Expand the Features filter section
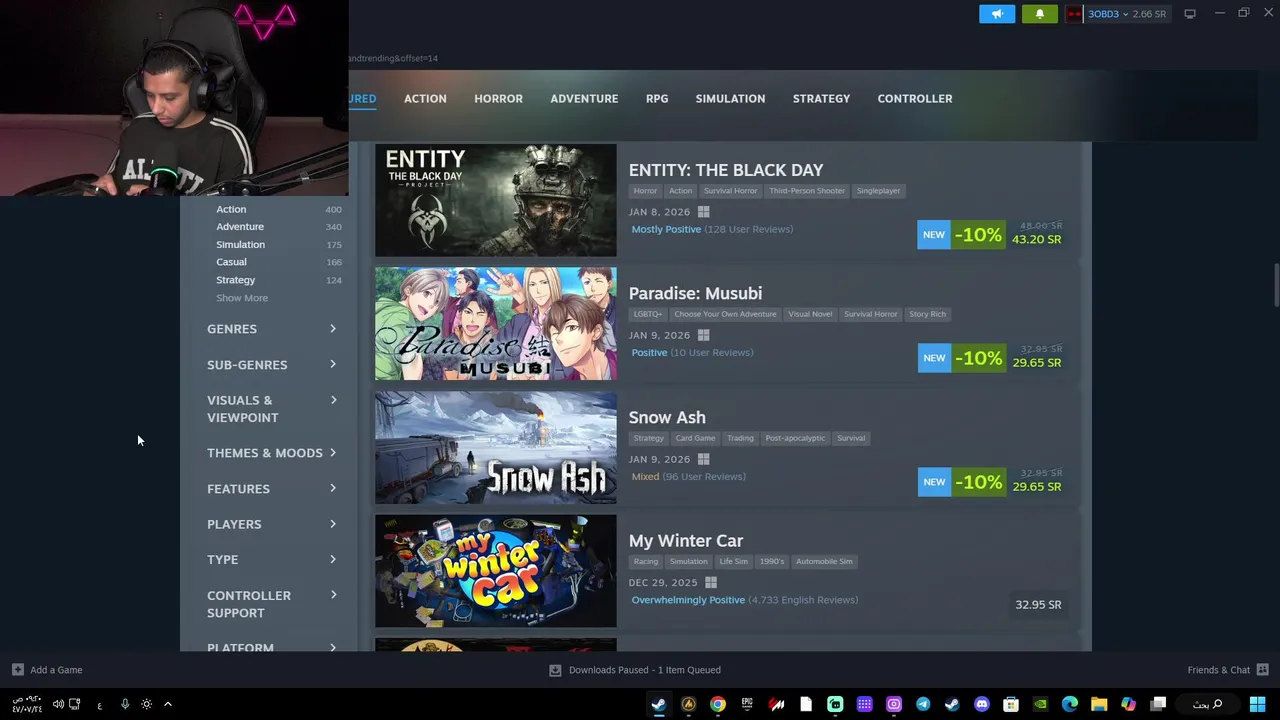The height and width of the screenshot is (720, 1280). pos(271,489)
